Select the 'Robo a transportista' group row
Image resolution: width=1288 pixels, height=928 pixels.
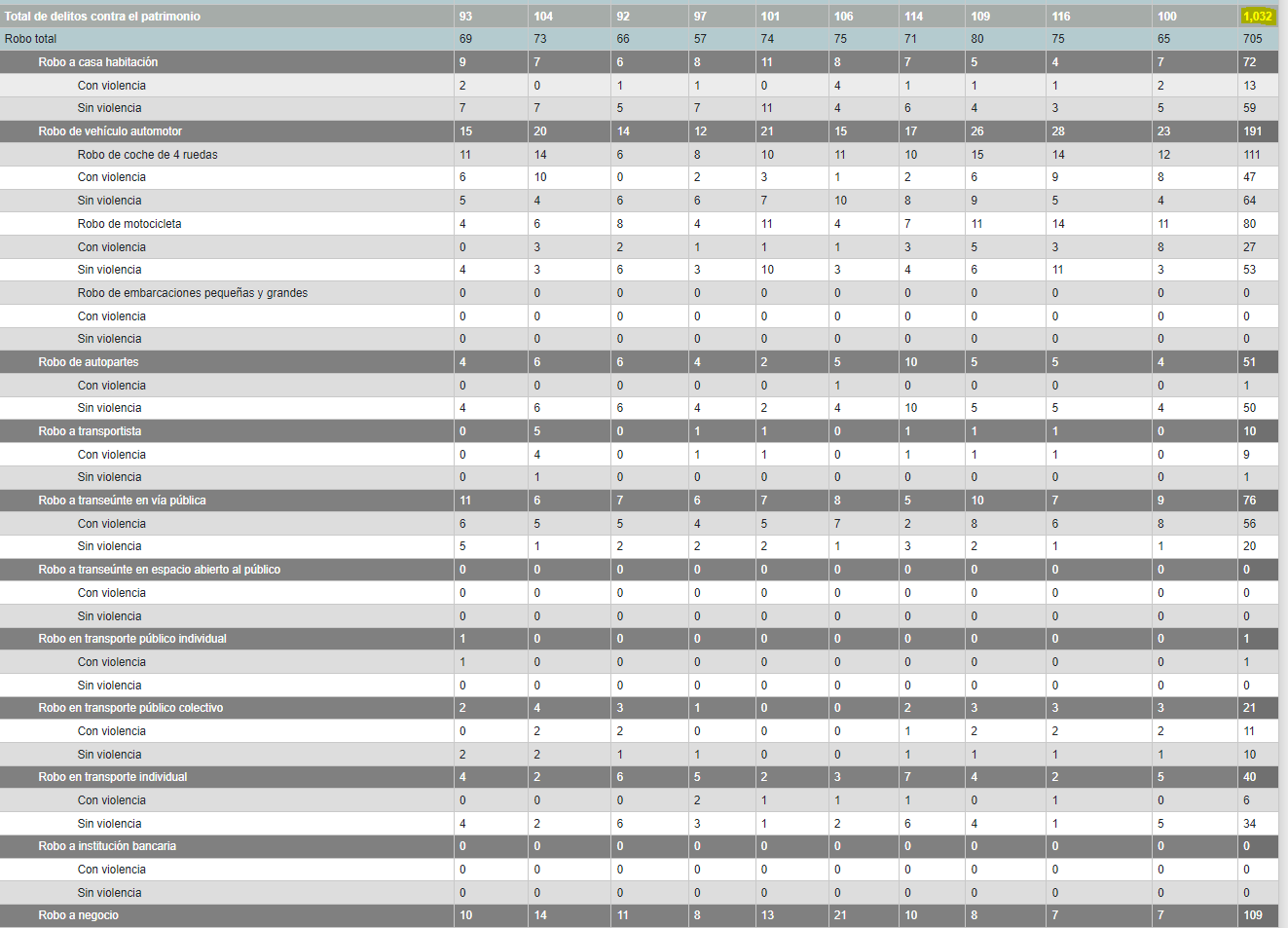90,431
